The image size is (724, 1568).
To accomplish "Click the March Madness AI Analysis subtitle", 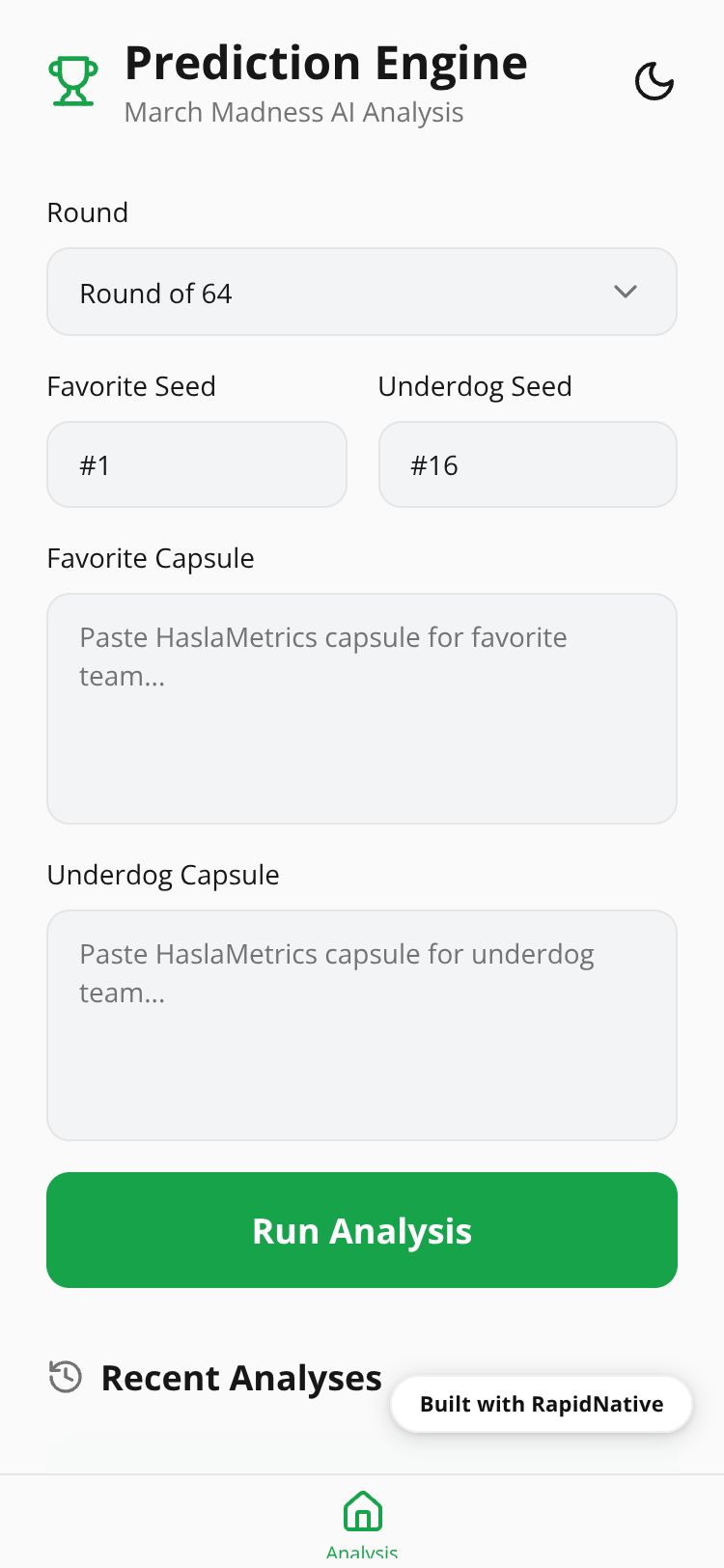I will pyautogui.click(x=293, y=113).
